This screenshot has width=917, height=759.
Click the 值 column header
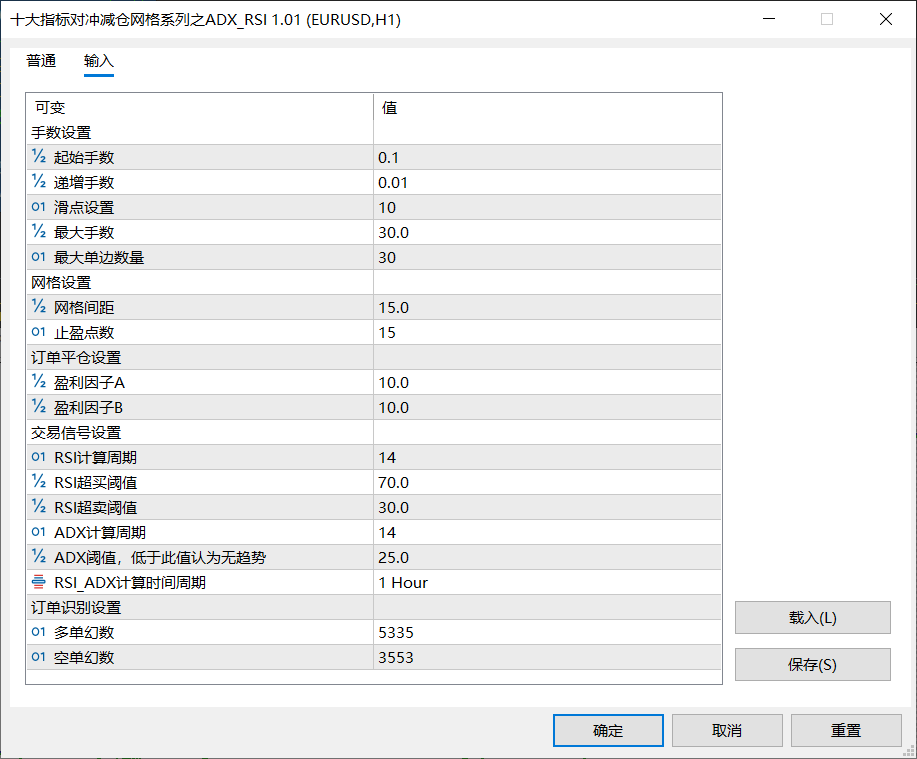[x=547, y=108]
